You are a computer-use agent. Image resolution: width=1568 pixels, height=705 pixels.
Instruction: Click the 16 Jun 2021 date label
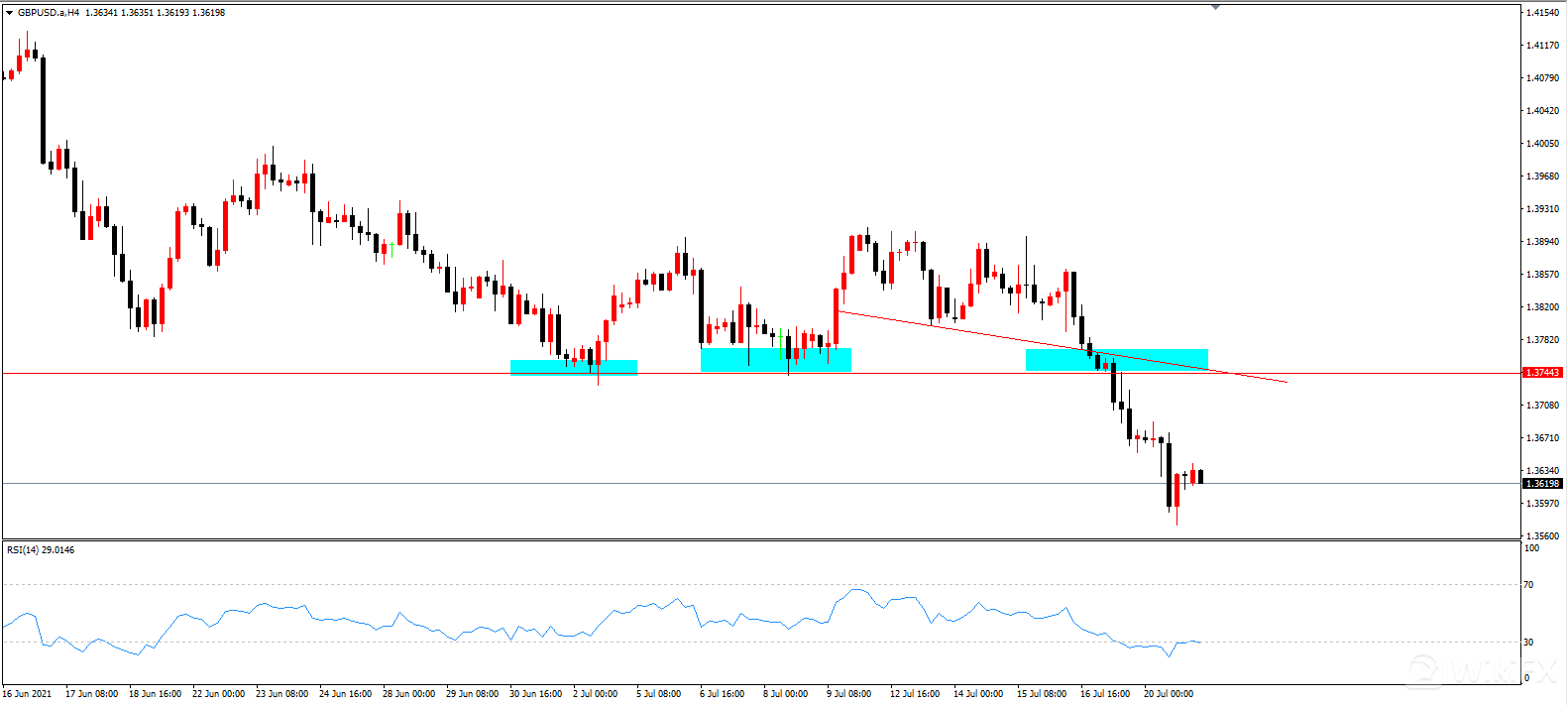coord(27,694)
